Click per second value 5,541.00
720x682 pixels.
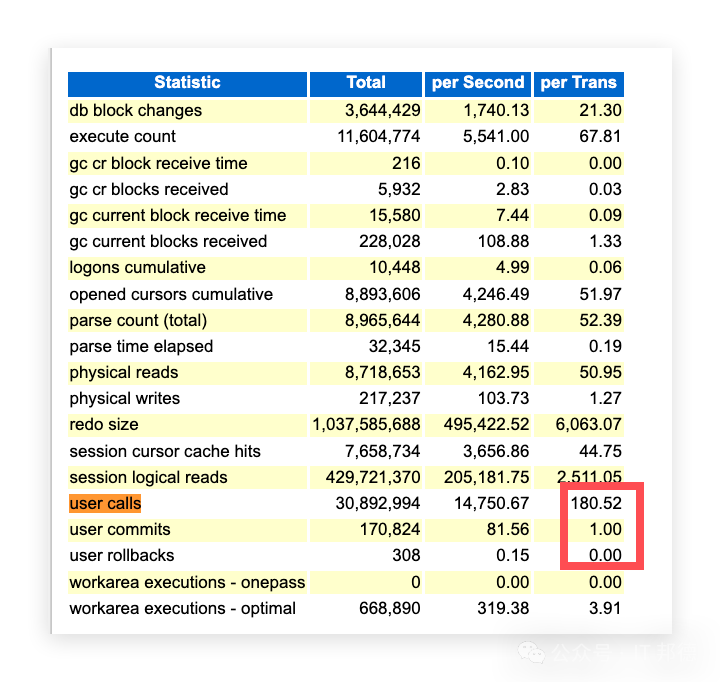[x=496, y=136]
